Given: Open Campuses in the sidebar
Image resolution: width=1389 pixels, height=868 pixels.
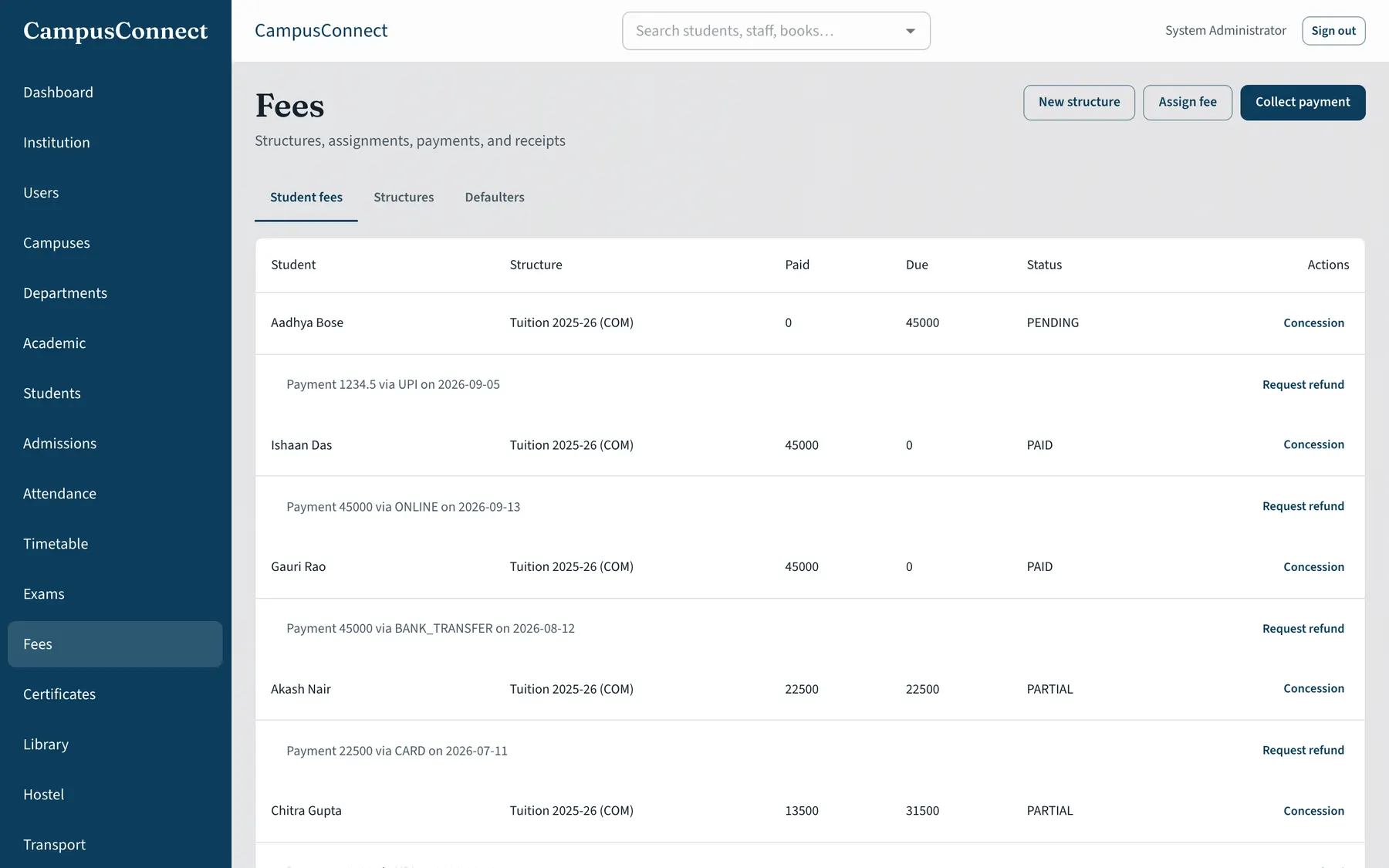Looking at the screenshot, I should pos(115,243).
